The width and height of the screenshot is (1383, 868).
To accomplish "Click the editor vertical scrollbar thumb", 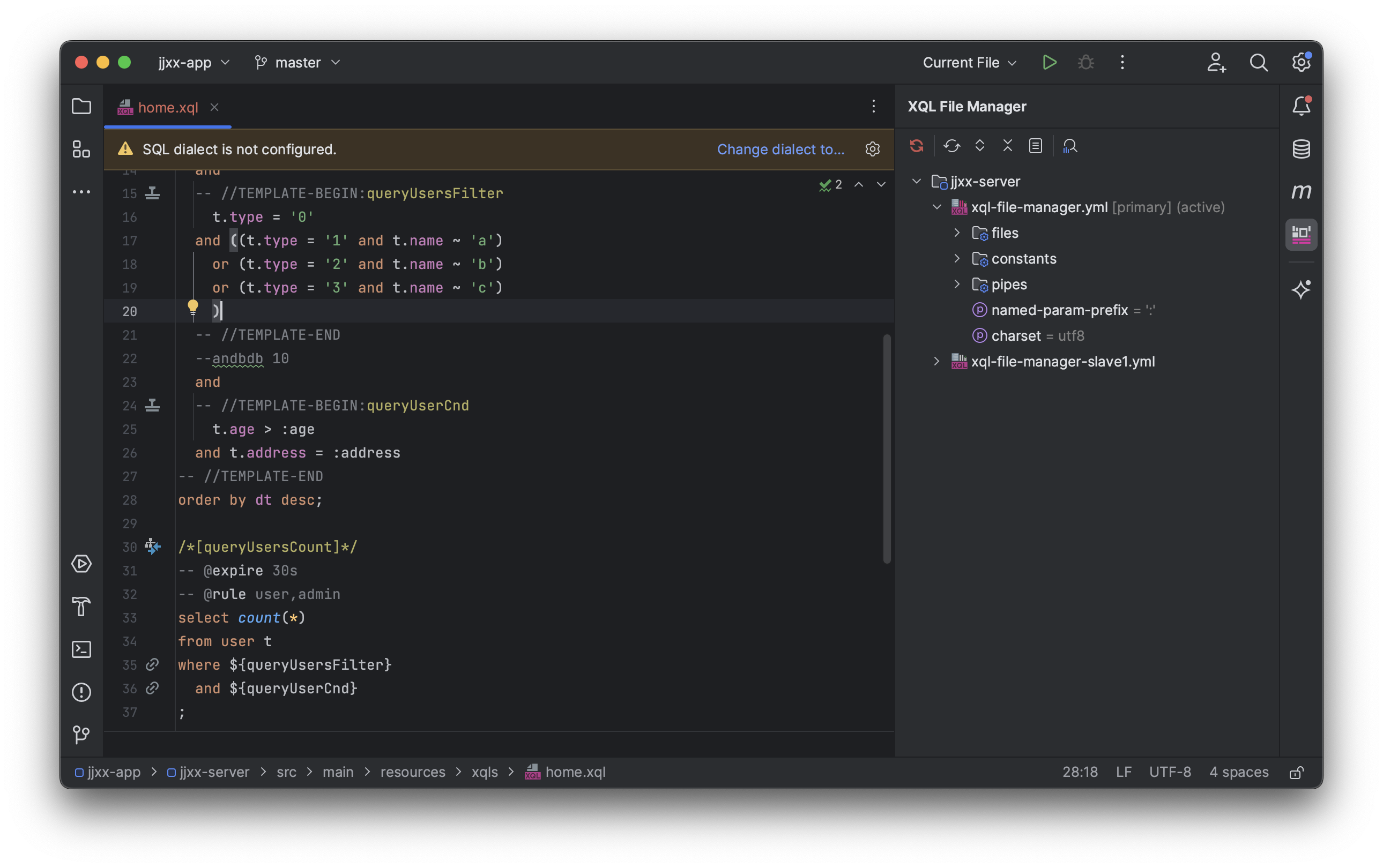I will click(887, 448).
